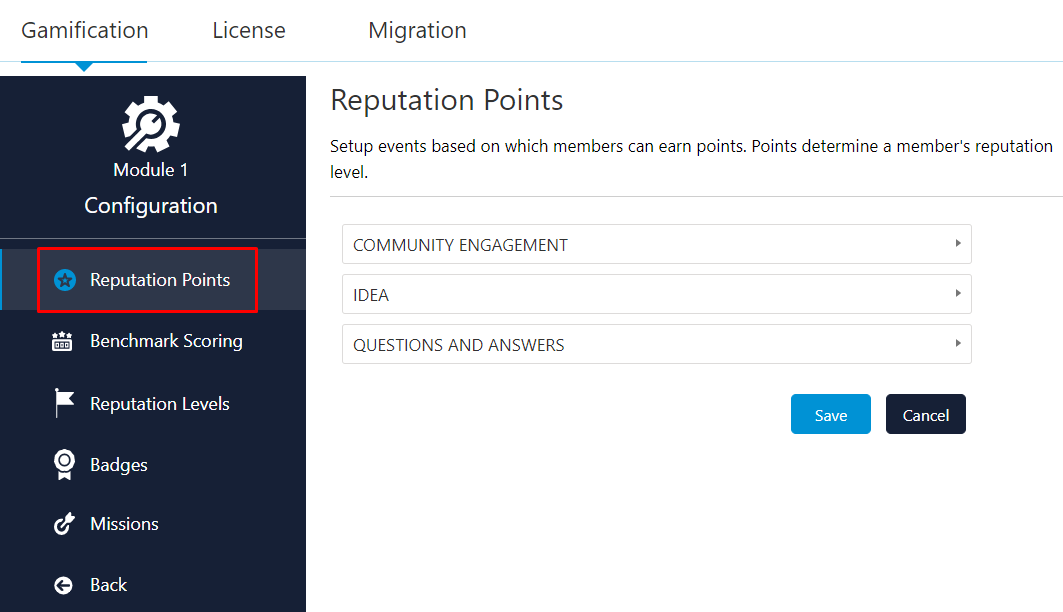
Task: Go Back via sidebar label
Action: pos(108,585)
